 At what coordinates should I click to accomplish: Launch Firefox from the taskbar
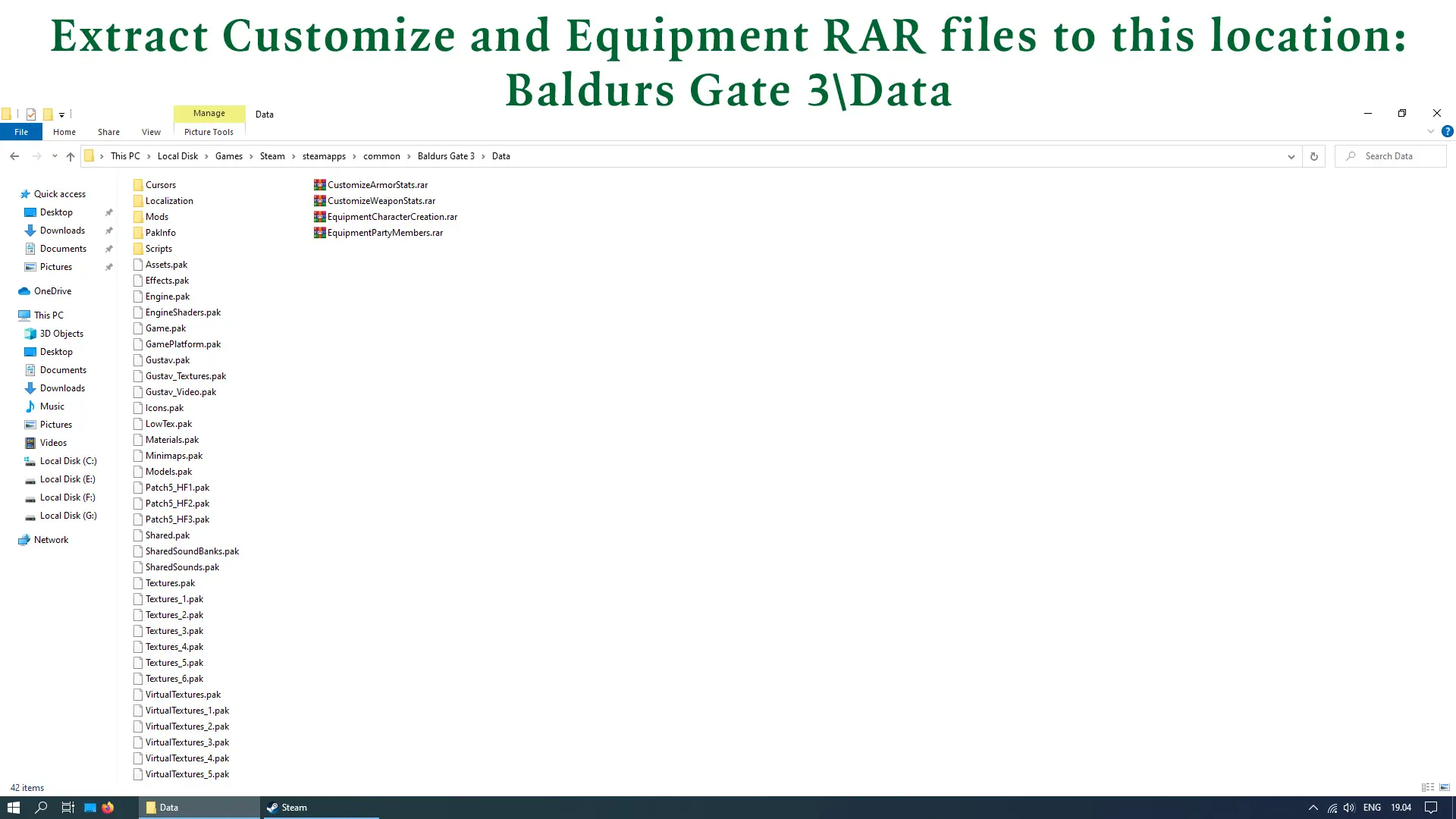pos(108,808)
